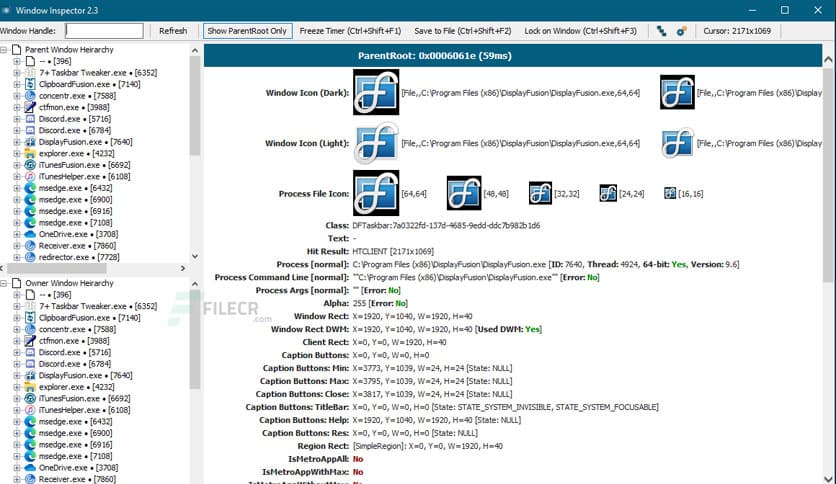Click iTunesFusion.exe icon in Owner hierarchy
Screen dimensions: 836x484
coord(30,398)
